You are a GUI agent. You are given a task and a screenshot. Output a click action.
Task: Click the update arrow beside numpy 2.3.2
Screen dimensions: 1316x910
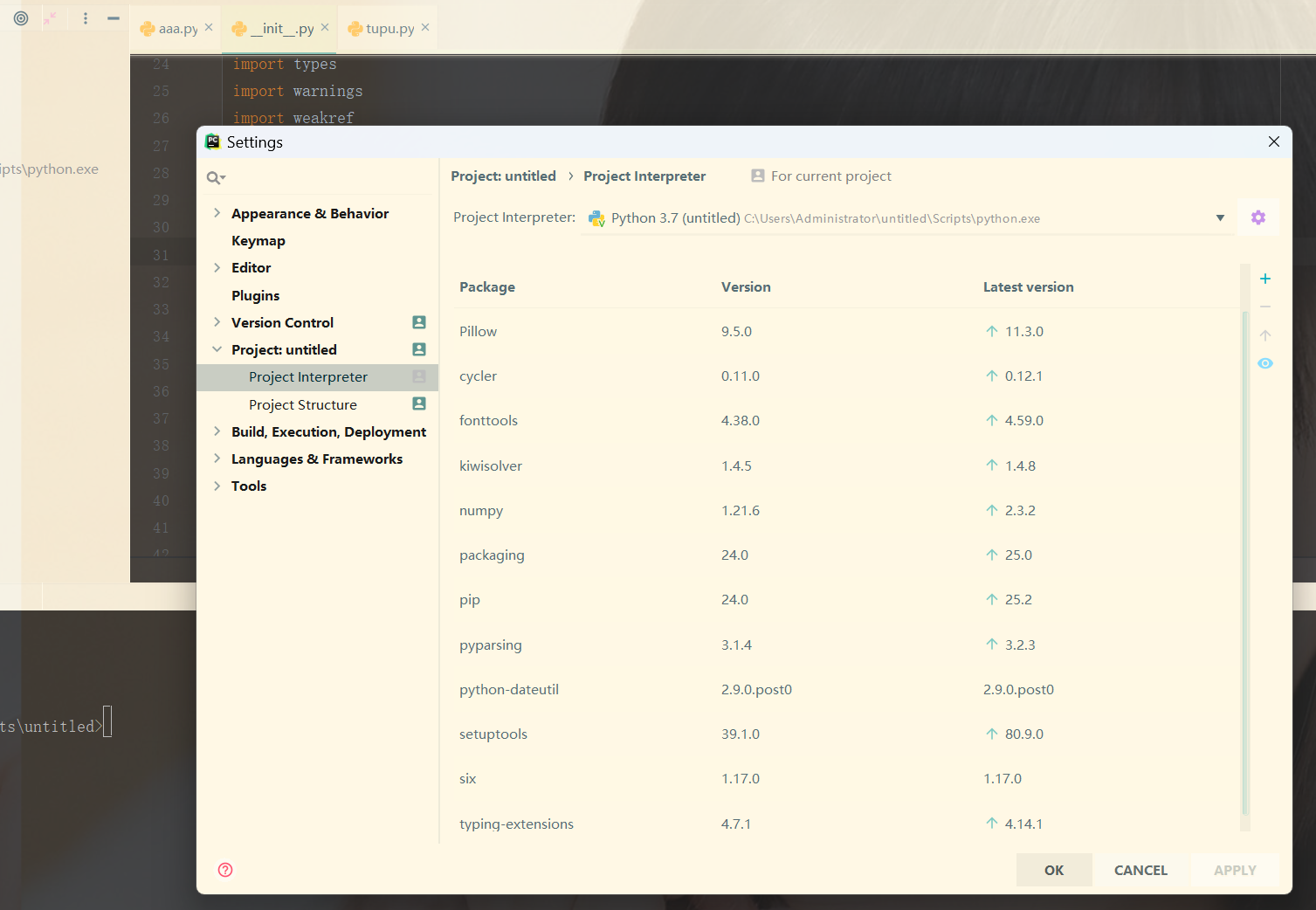pyautogui.click(x=992, y=510)
